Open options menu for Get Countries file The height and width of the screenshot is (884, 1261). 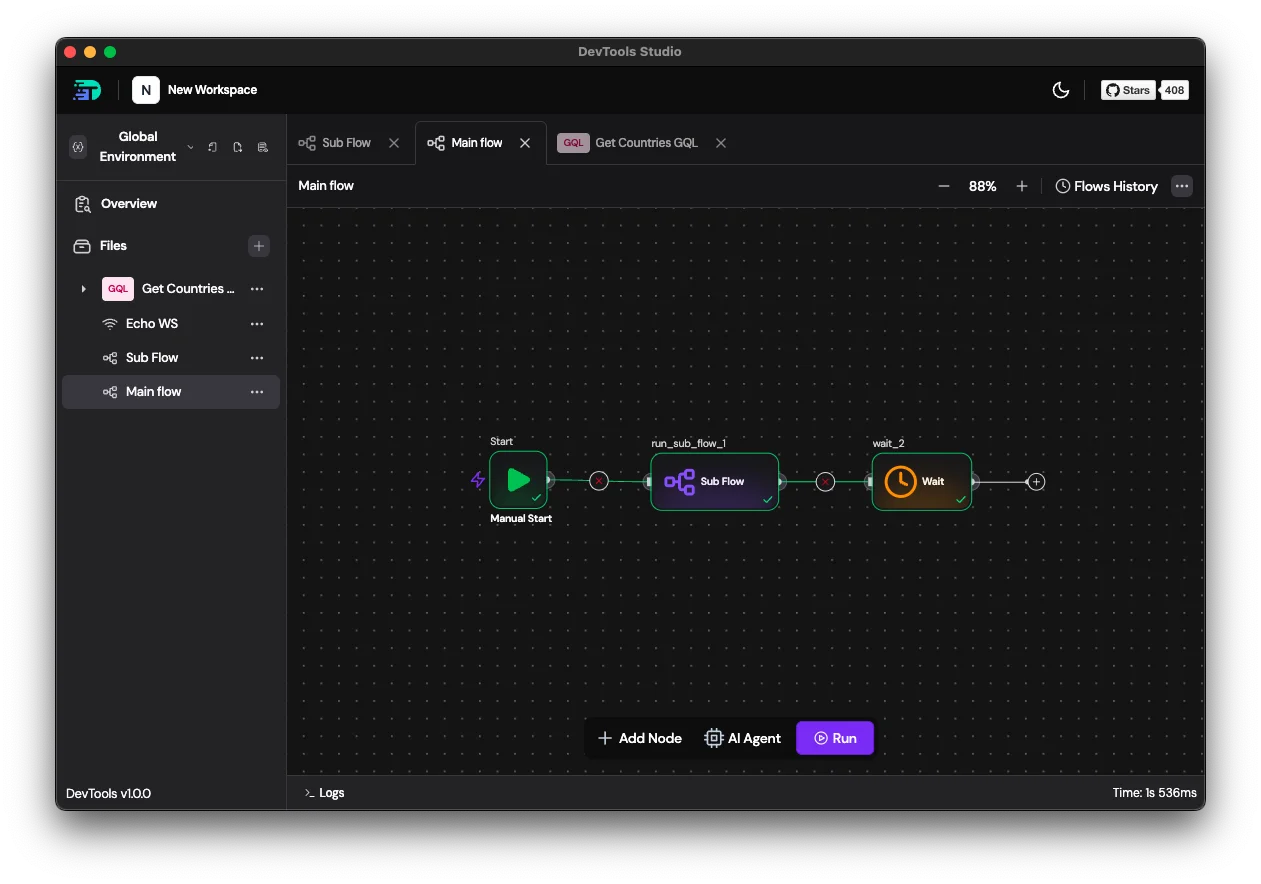(257, 289)
